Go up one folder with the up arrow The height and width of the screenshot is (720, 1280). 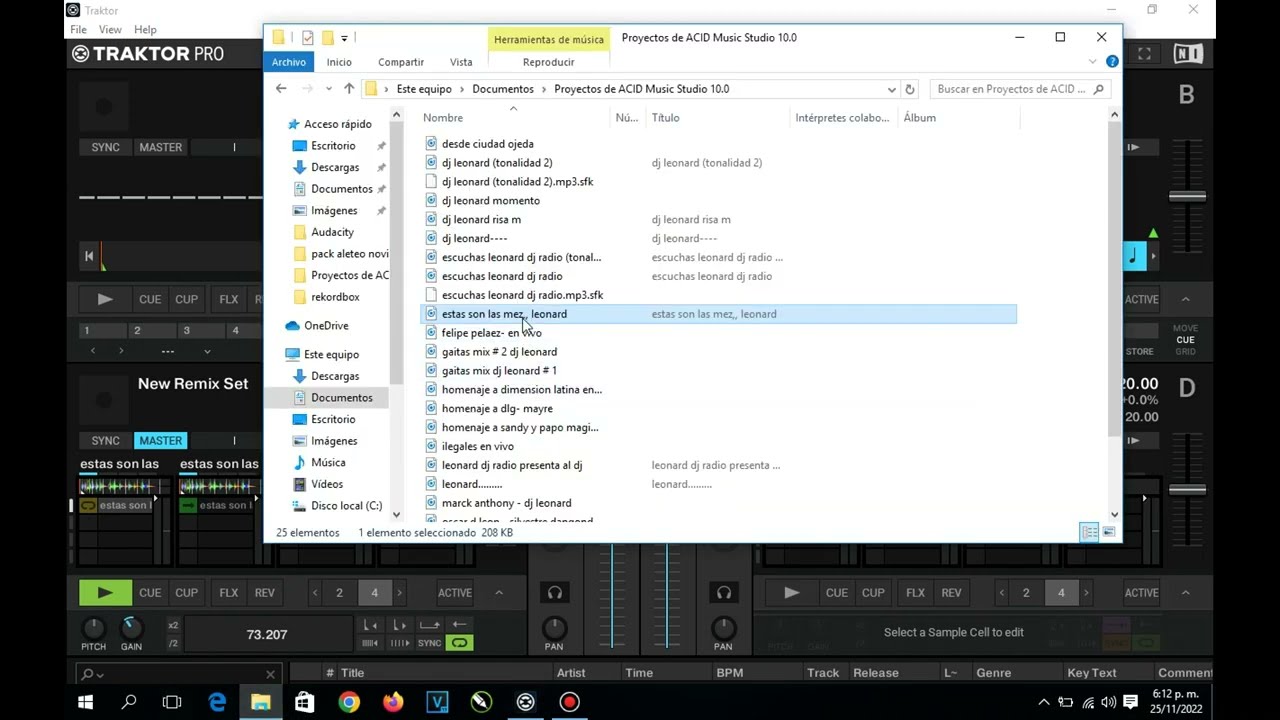click(x=348, y=89)
